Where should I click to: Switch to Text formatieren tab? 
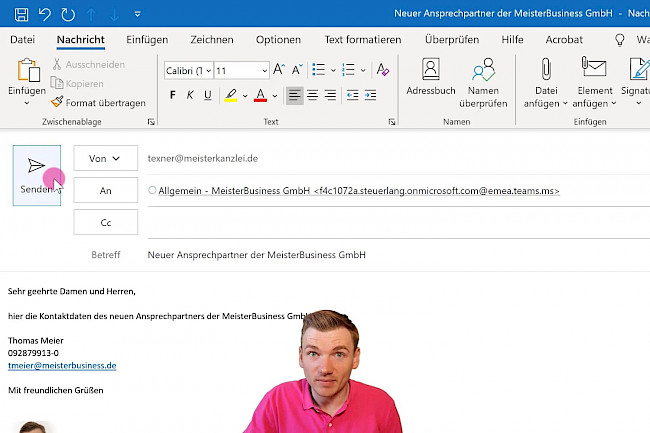[x=363, y=40]
